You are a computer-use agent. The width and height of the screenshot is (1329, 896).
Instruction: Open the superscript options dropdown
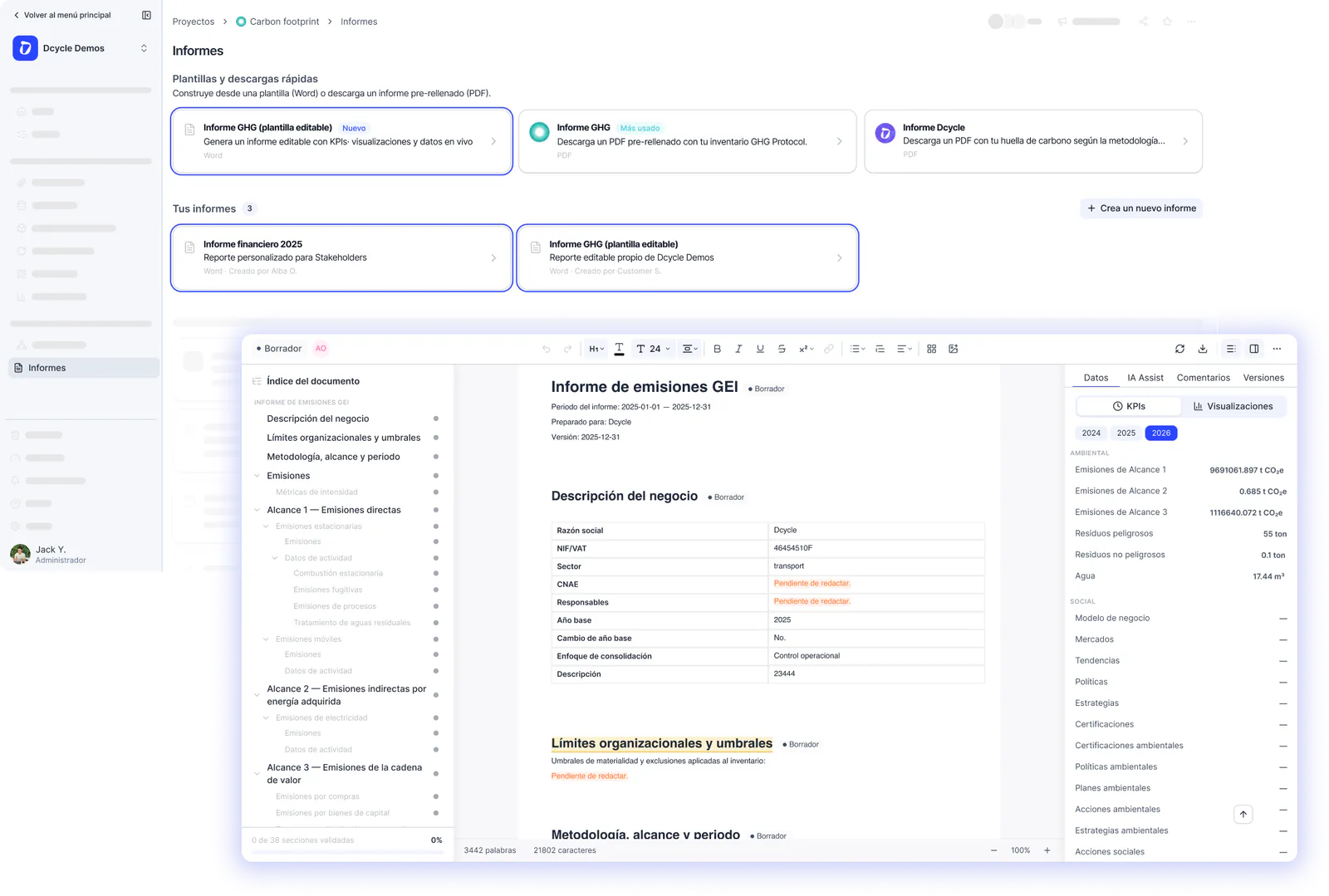(806, 349)
